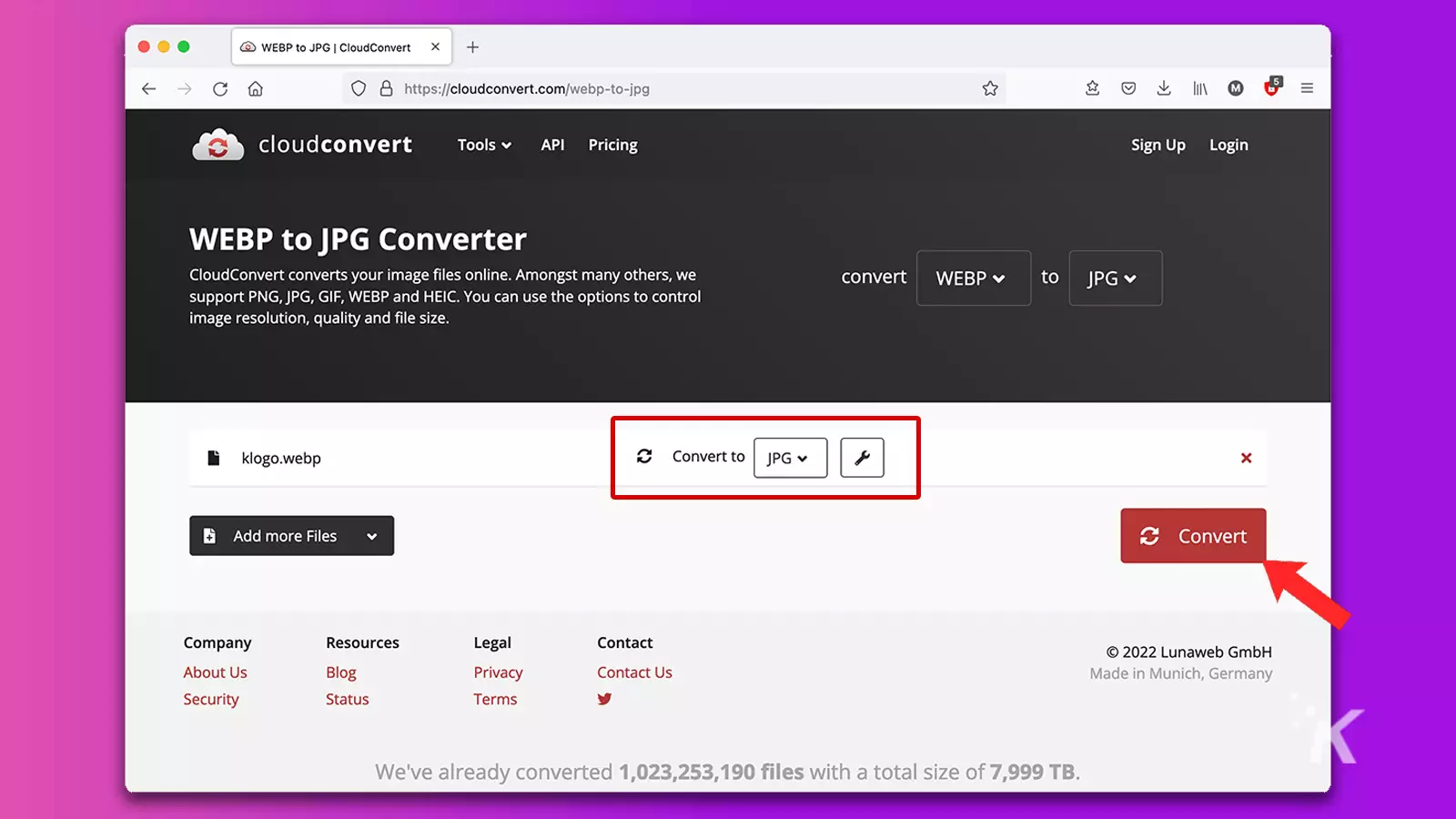The width and height of the screenshot is (1456, 819).
Task: Go back with the browser back arrow
Action: pyautogui.click(x=149, y=88)
